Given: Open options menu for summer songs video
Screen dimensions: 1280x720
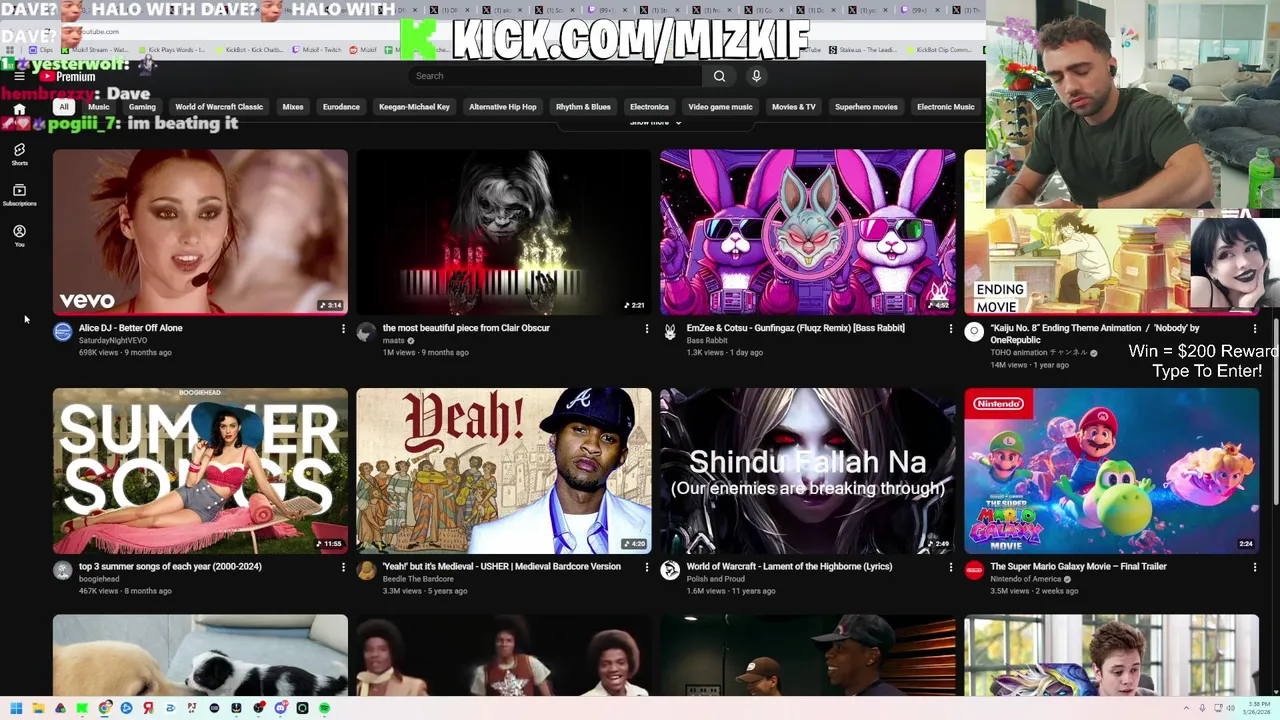Looking at the screenshot, I should [343, 567].
